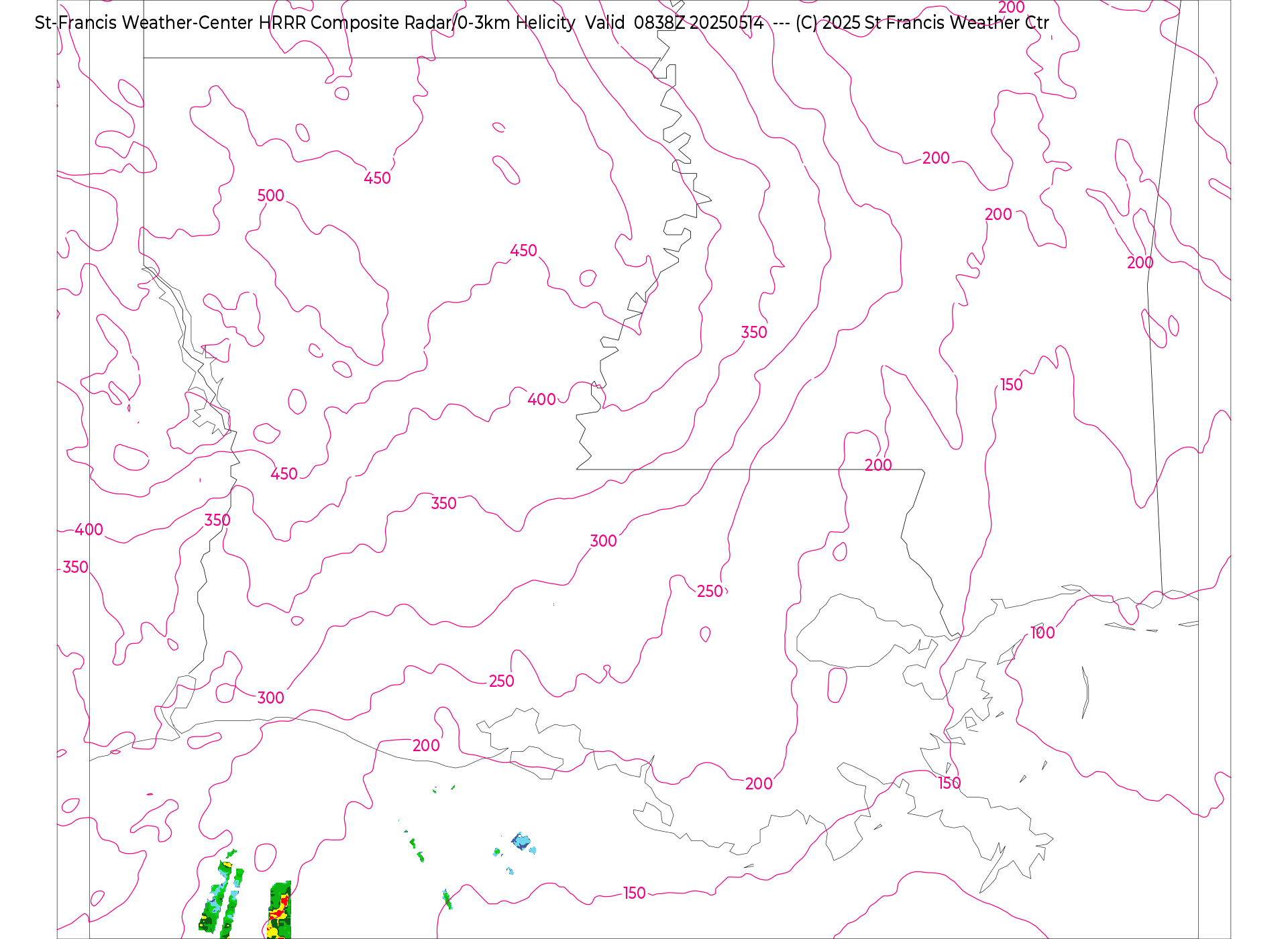Click 'HRRR Composite Radar/0-3km Helicity' title text
Screen dimensions: 1288x939
tap(417, 23)
